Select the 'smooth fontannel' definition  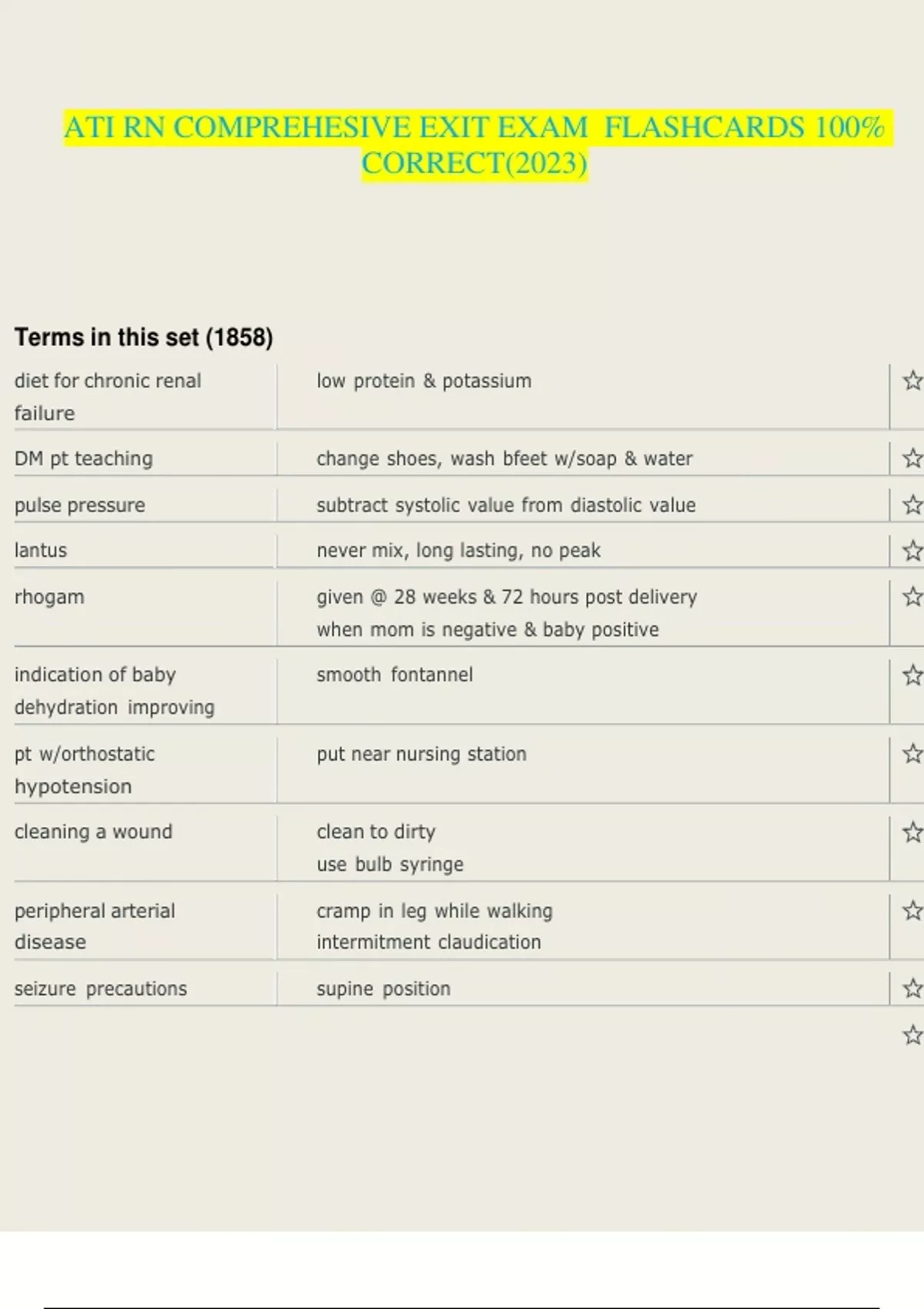click(394, 675)
